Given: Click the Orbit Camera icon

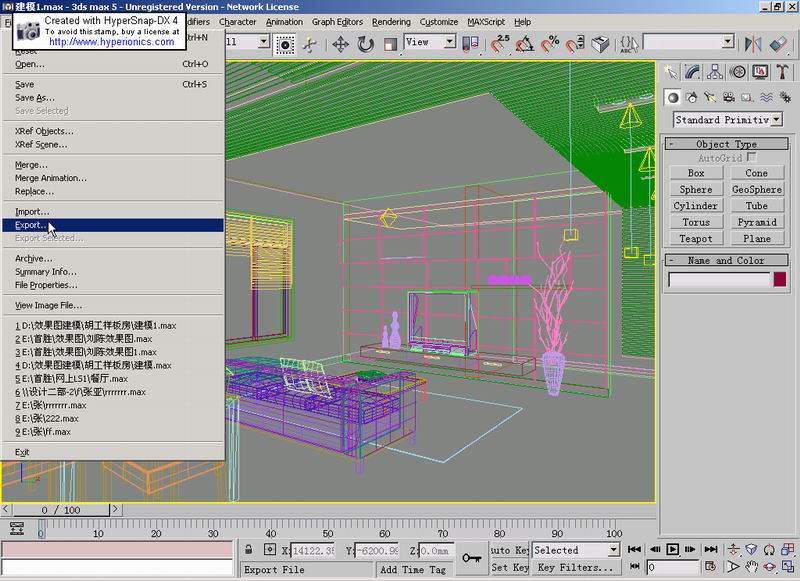Looking at the screenshot, I should click(769, 566).
